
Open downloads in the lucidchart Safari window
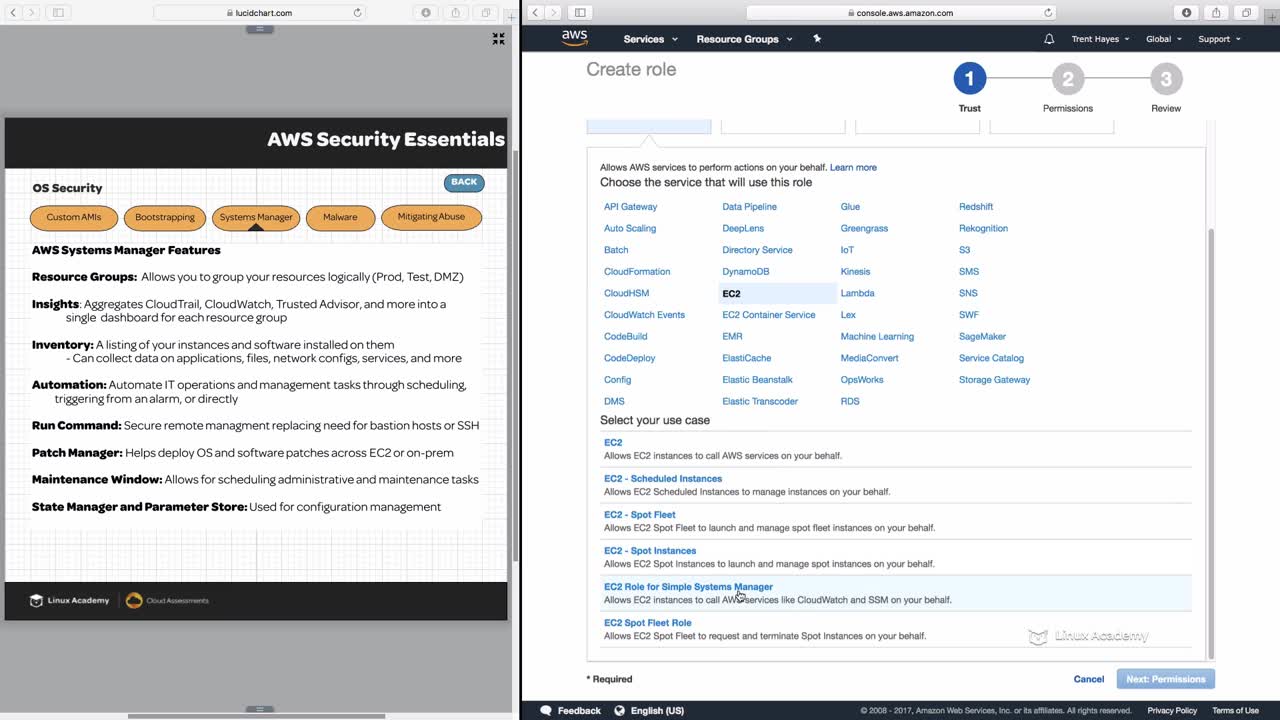[426, 13]
